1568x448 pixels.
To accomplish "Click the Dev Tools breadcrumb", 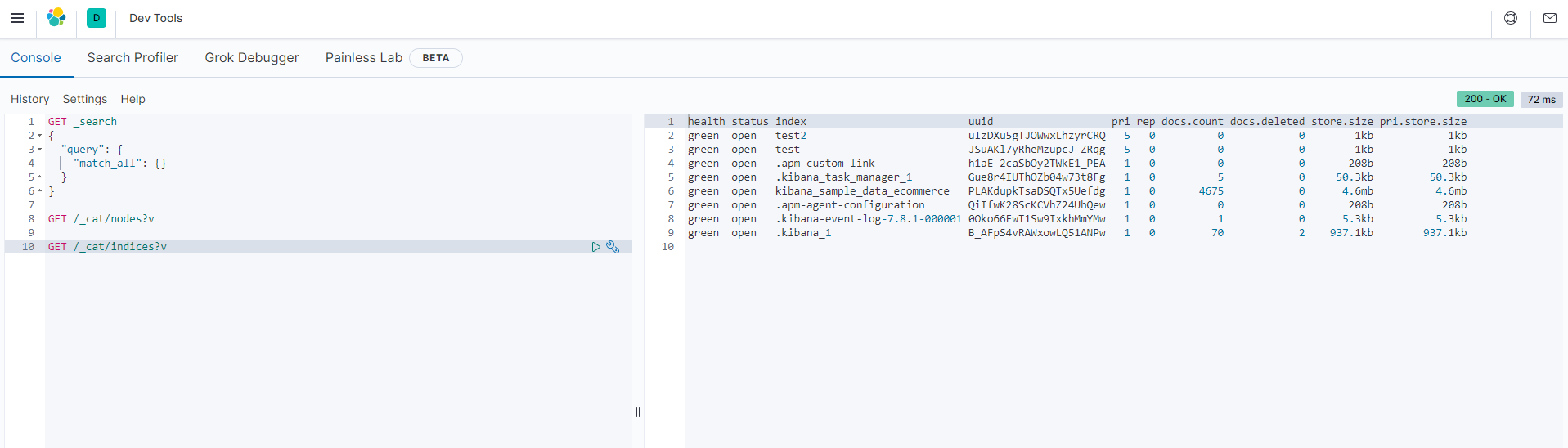I will pos(156,18).
